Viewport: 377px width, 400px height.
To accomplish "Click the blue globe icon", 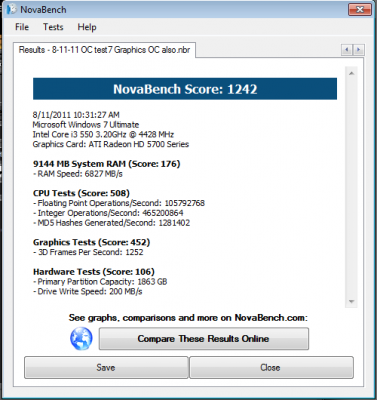I will click(81, 338).
